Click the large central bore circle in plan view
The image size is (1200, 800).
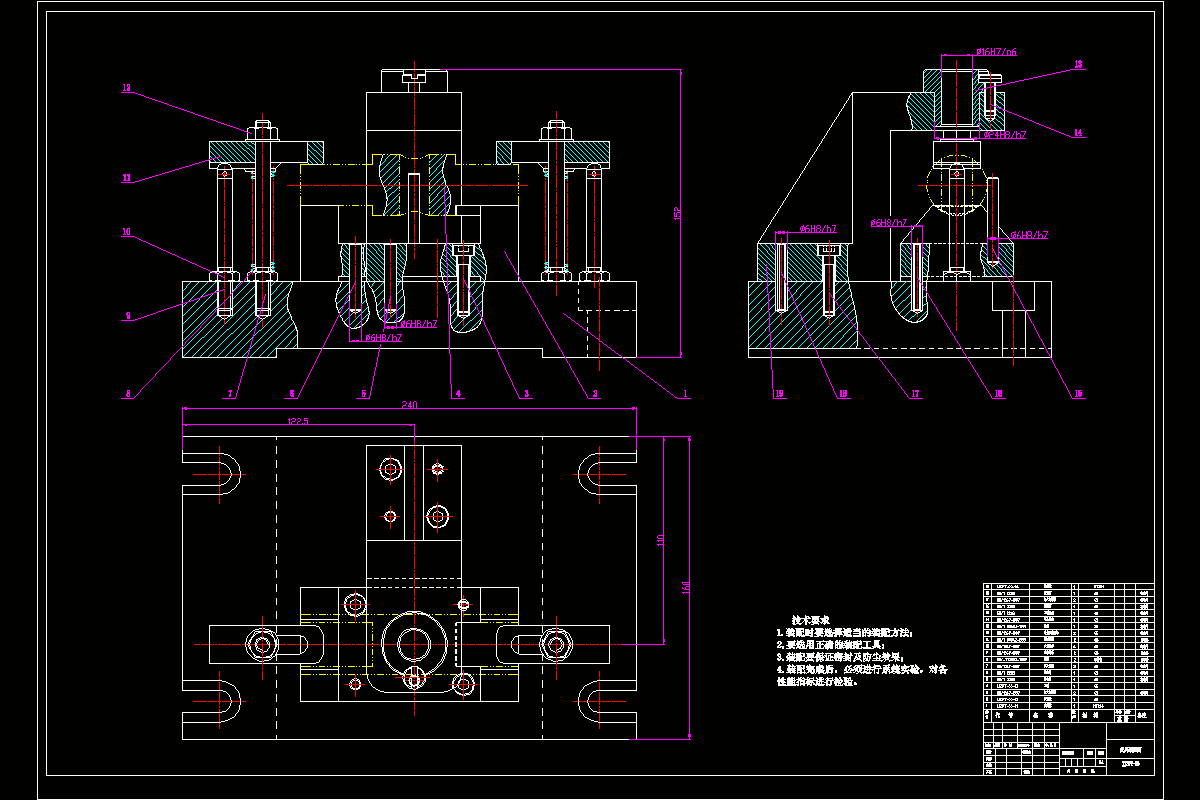tap(413, 644)
